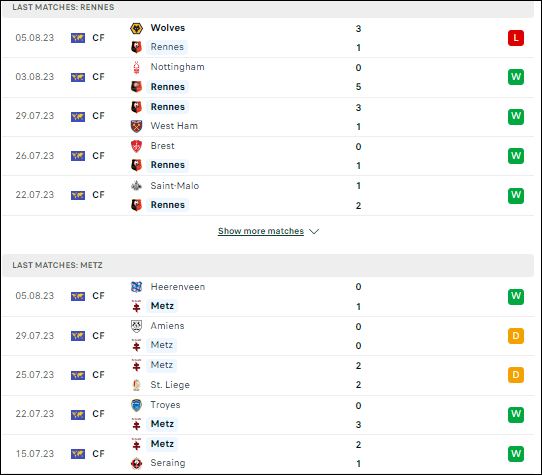This screenshot has height=475, width=542.
Task: Click the Amiens club crest icon
Action: 136,326
